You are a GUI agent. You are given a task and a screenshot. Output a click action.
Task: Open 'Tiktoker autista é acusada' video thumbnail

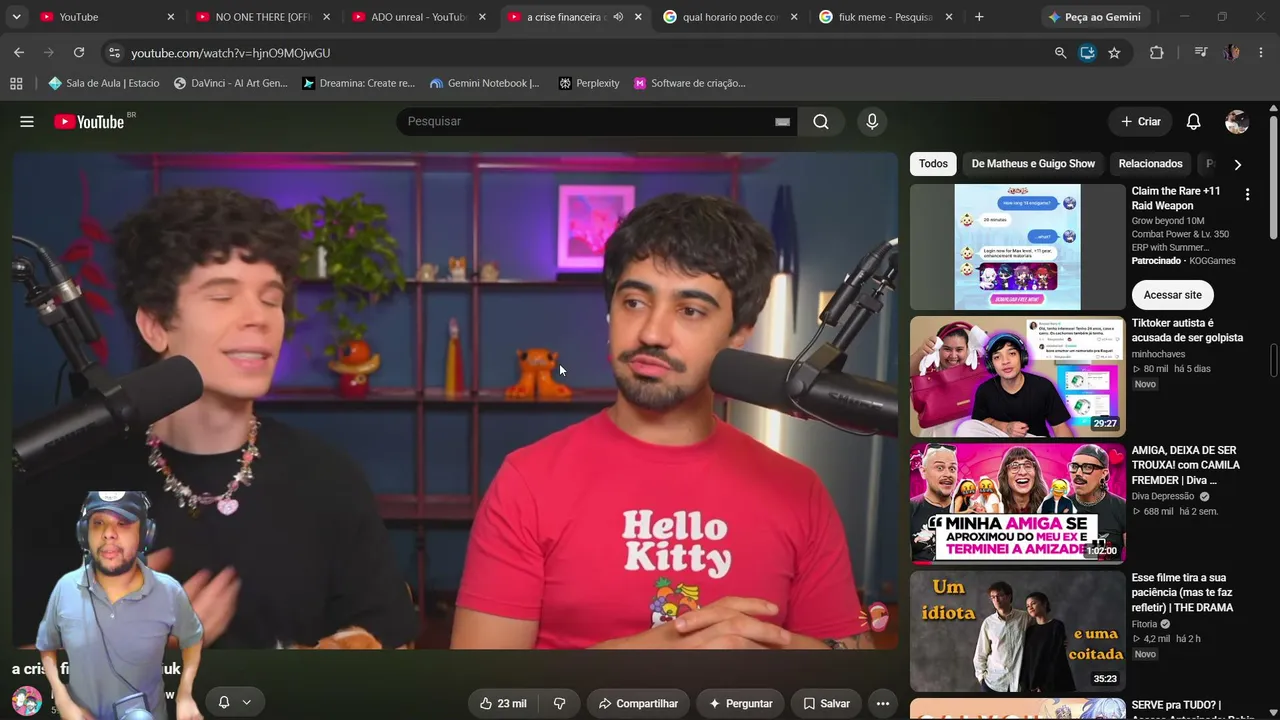point(1017,377)
